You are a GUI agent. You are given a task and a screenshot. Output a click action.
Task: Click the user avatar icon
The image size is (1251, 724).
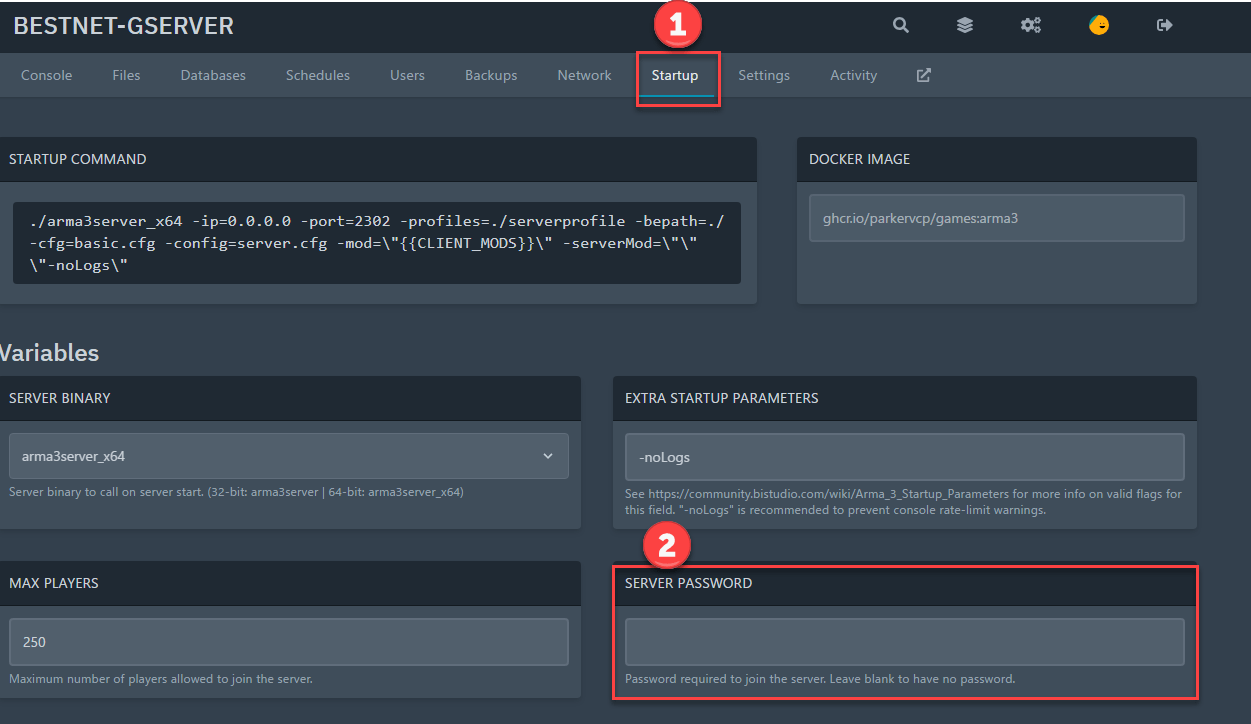pos(1099,26)
